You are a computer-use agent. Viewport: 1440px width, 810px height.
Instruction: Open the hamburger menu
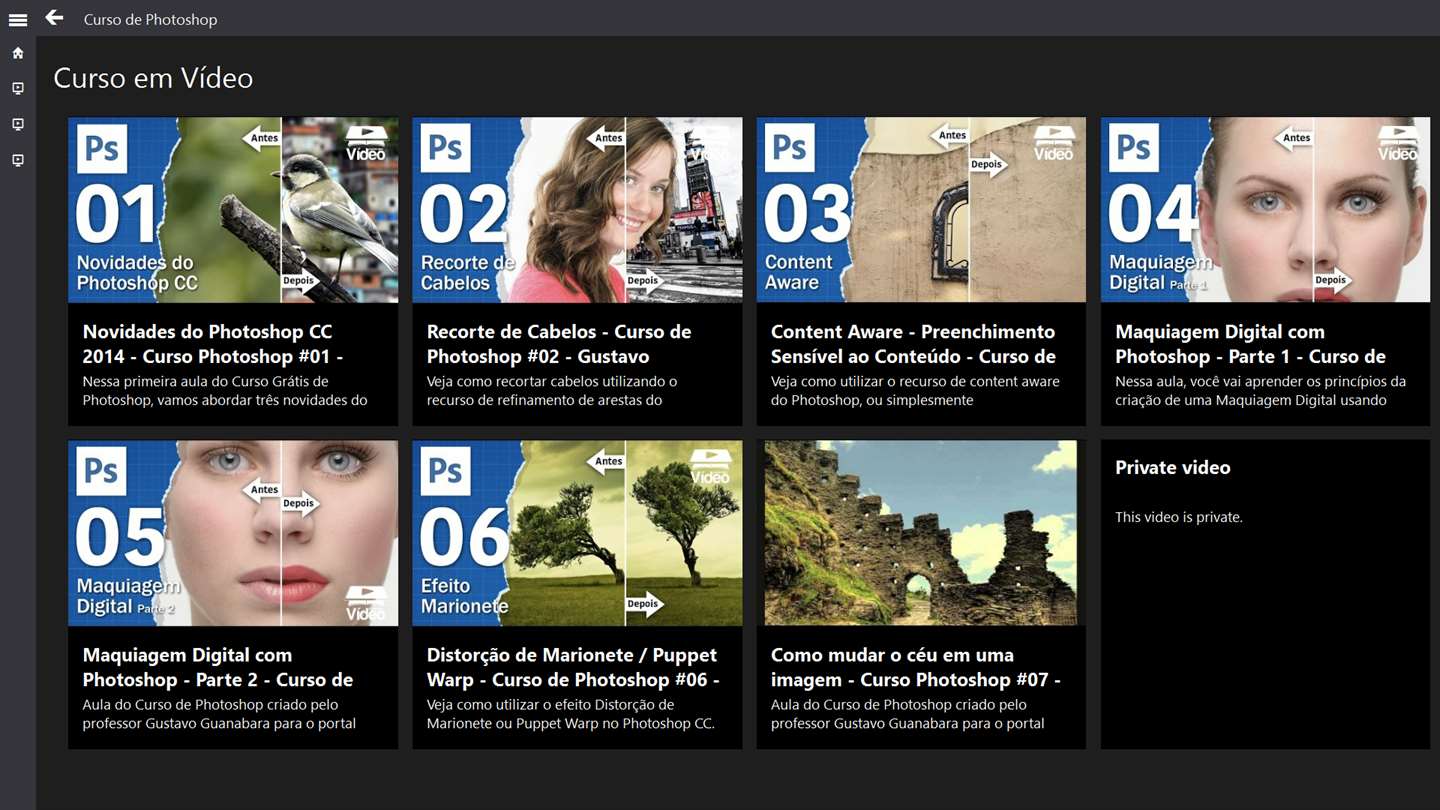18,19
